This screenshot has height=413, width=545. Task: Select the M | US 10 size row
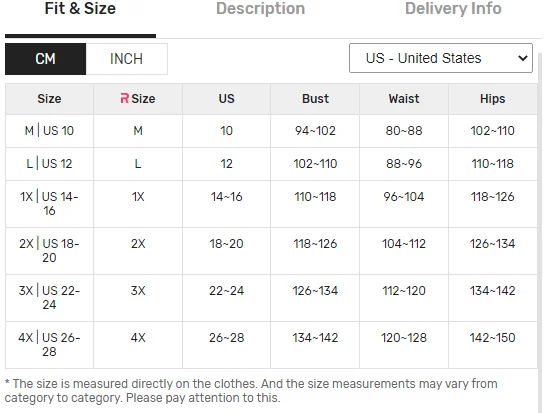(x=271, y=131)
